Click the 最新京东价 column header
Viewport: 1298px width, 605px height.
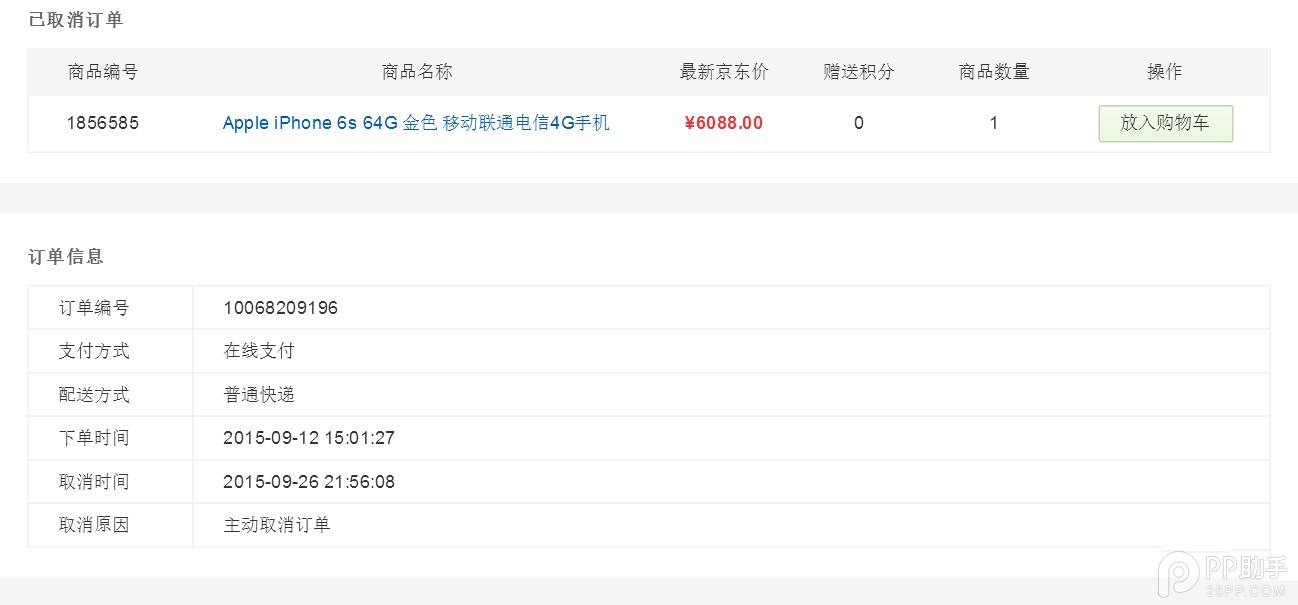[x=724, y=72]
